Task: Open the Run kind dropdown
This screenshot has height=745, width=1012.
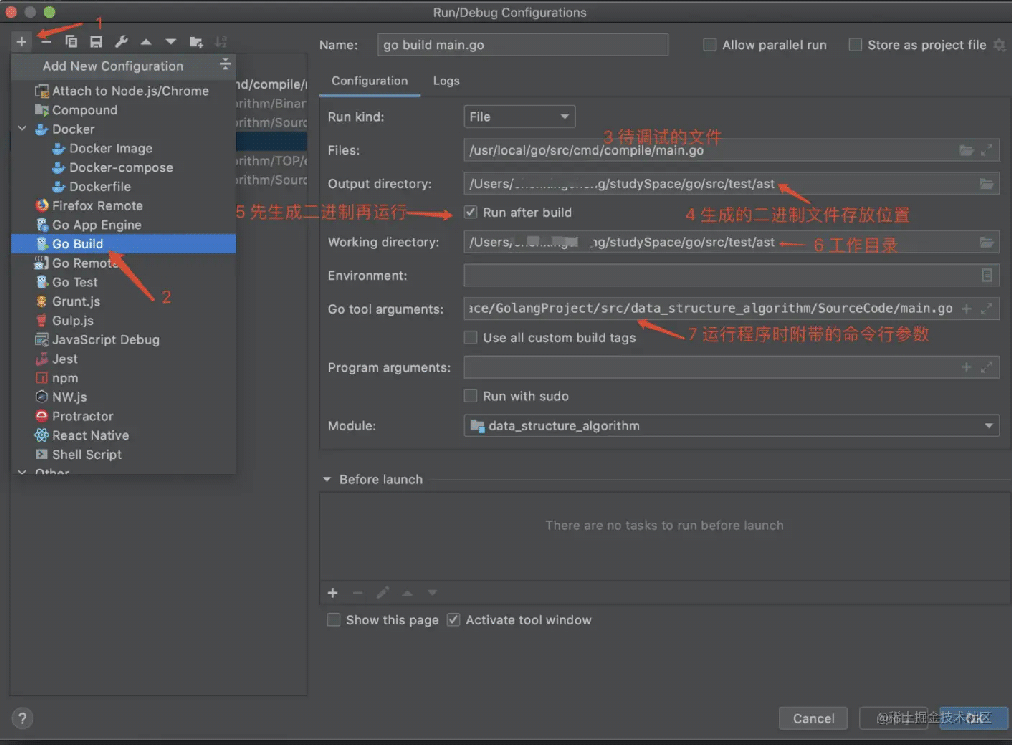Action: pyautogui.click(x=519, y=117)
